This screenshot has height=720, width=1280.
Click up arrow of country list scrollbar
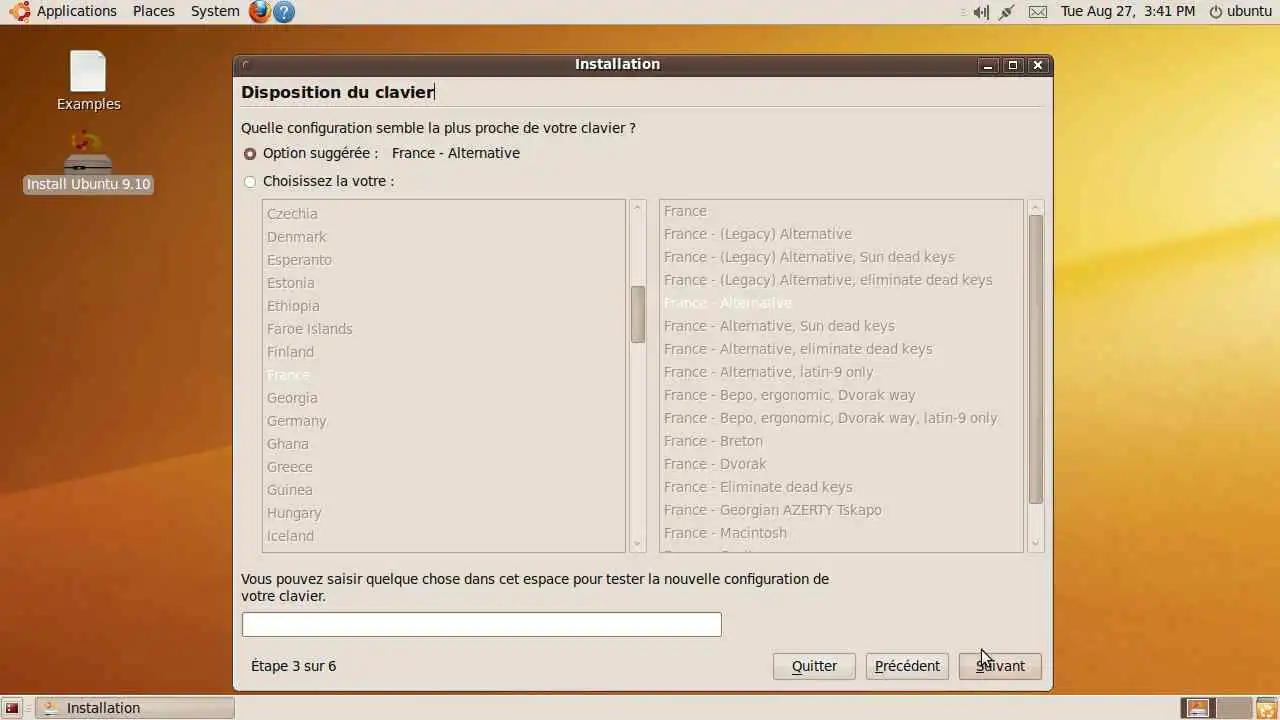(x=638, y=207)
